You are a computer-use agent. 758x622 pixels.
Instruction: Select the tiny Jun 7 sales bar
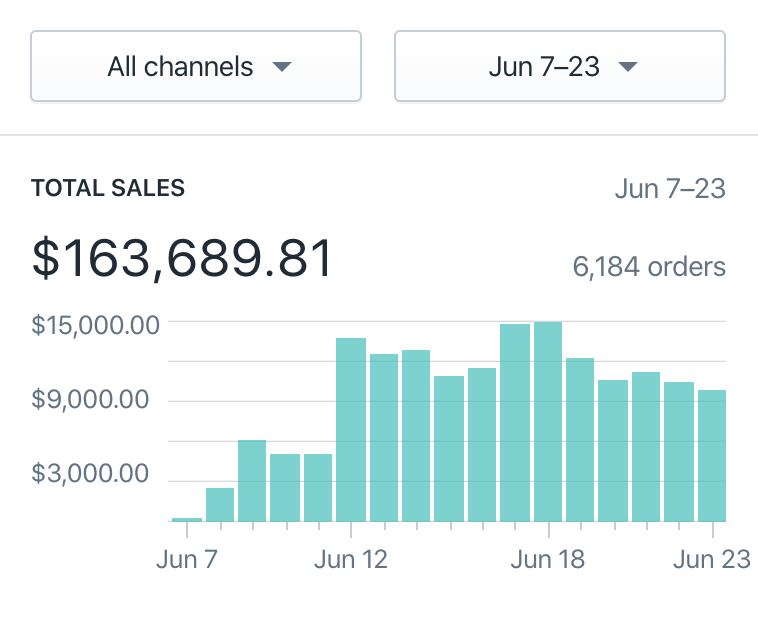point(187,520)
